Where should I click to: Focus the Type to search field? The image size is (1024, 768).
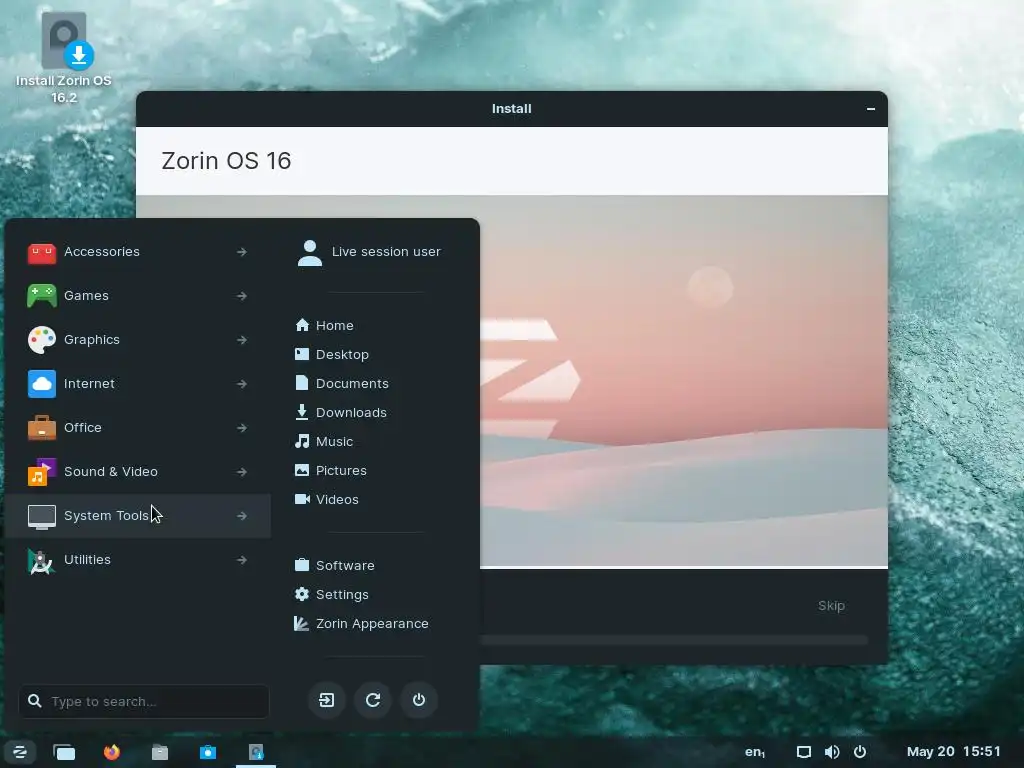144,701
